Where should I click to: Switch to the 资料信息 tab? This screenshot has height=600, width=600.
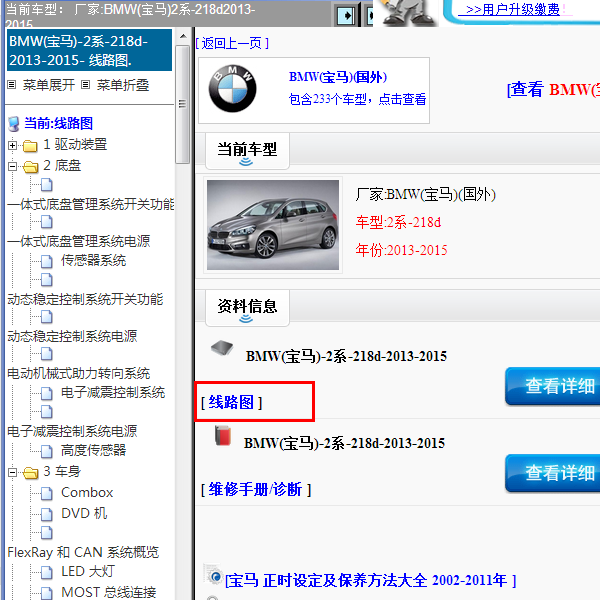point(247,308)
